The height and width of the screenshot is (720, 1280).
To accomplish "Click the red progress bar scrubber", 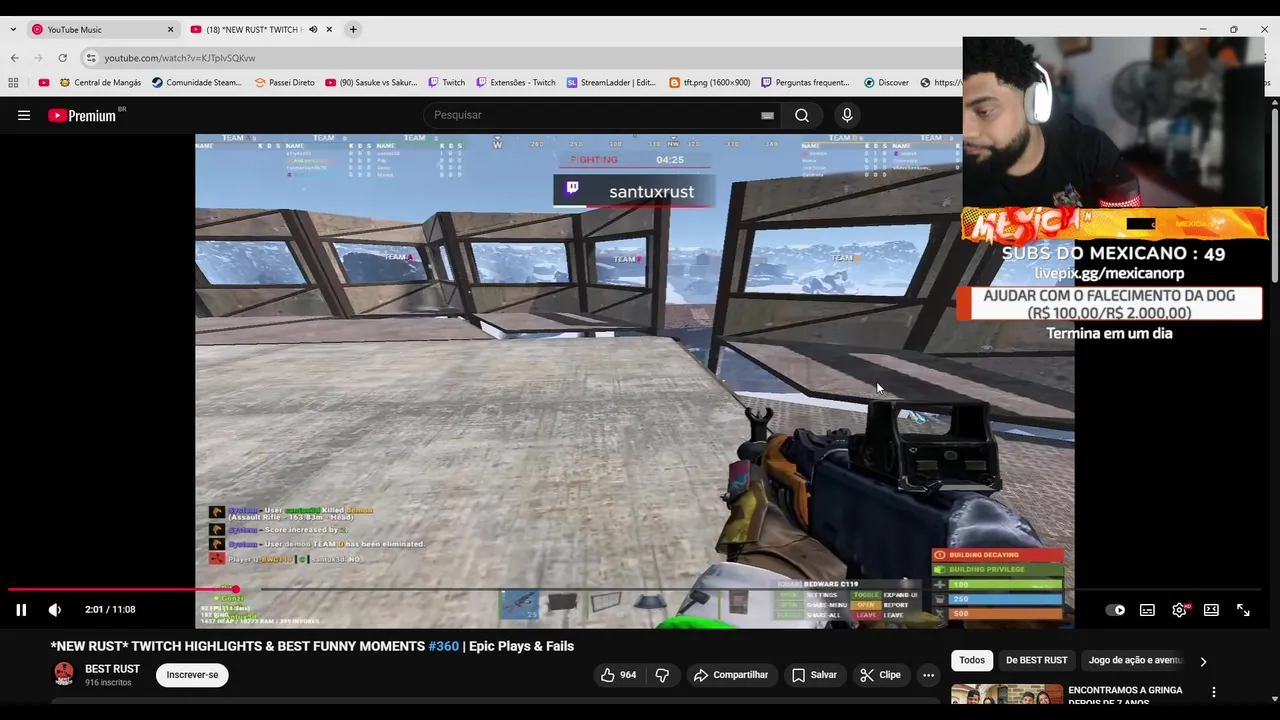I will point(236,589).
